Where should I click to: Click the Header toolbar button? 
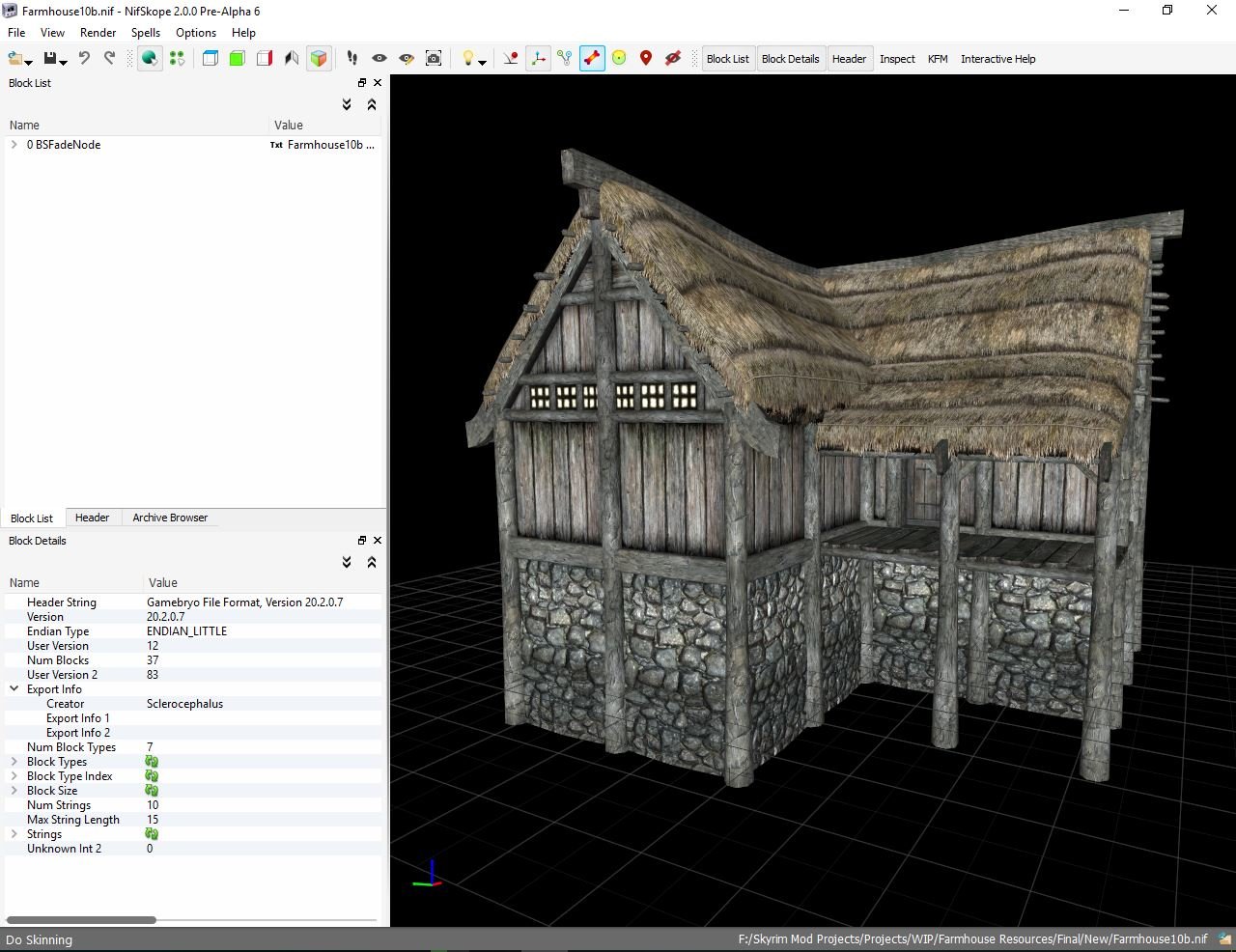pyautogui.click(x=850, y=59)
